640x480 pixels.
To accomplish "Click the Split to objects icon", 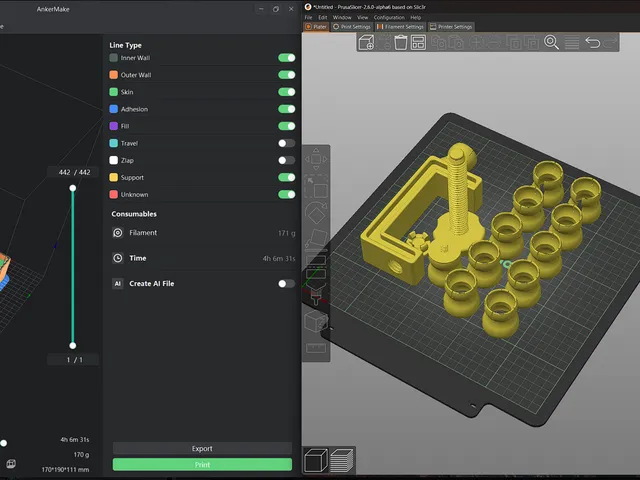I will [x=514, y=42].
